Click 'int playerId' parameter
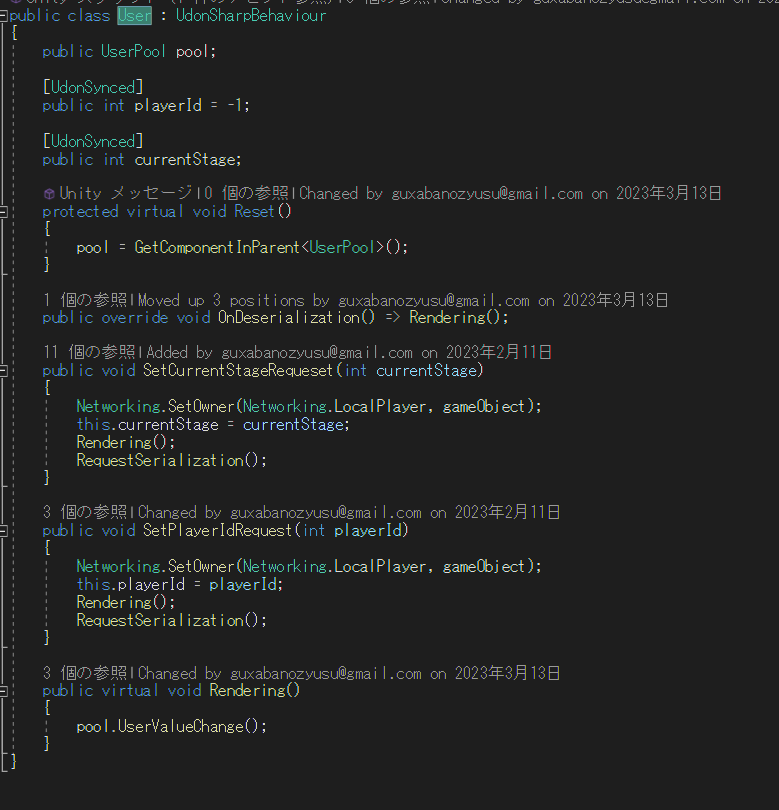The height and width of the screenshot is (810, 779). tap(353, 531)
